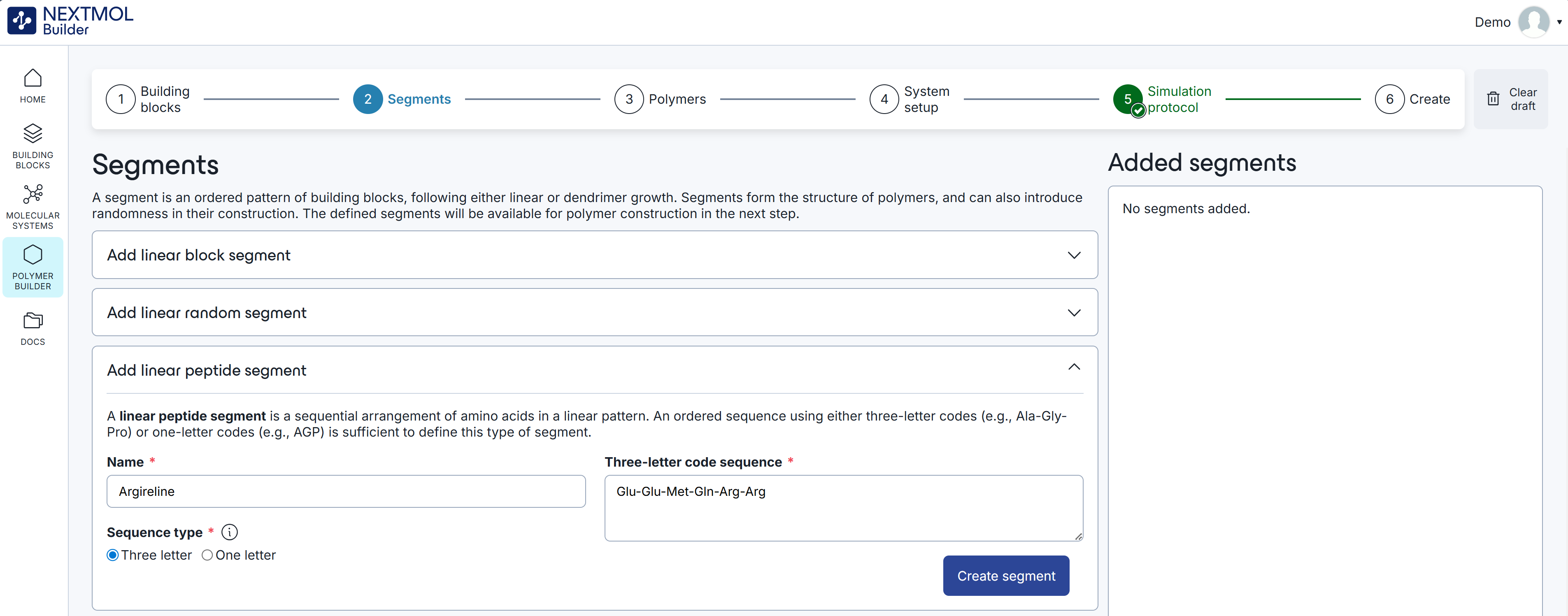Expand Add linear random segment panel
This screenshot has width=1568, height=616.
click(1074, 313)
